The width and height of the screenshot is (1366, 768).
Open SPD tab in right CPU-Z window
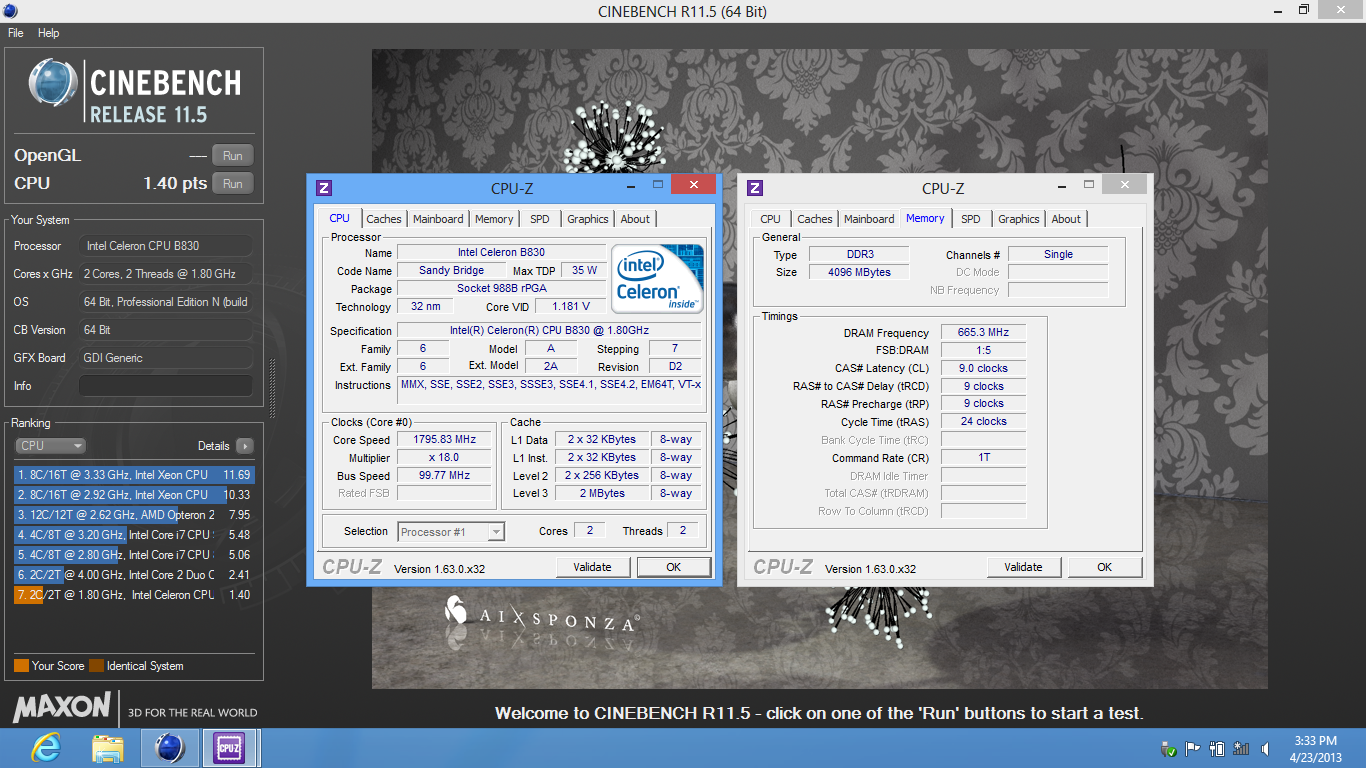click(x=971, y=219)
